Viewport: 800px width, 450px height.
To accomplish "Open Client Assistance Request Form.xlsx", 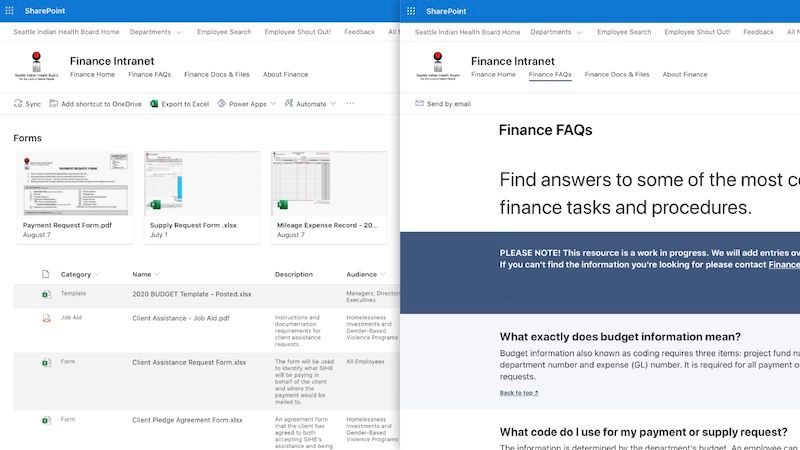I will (x=189, y=363).
